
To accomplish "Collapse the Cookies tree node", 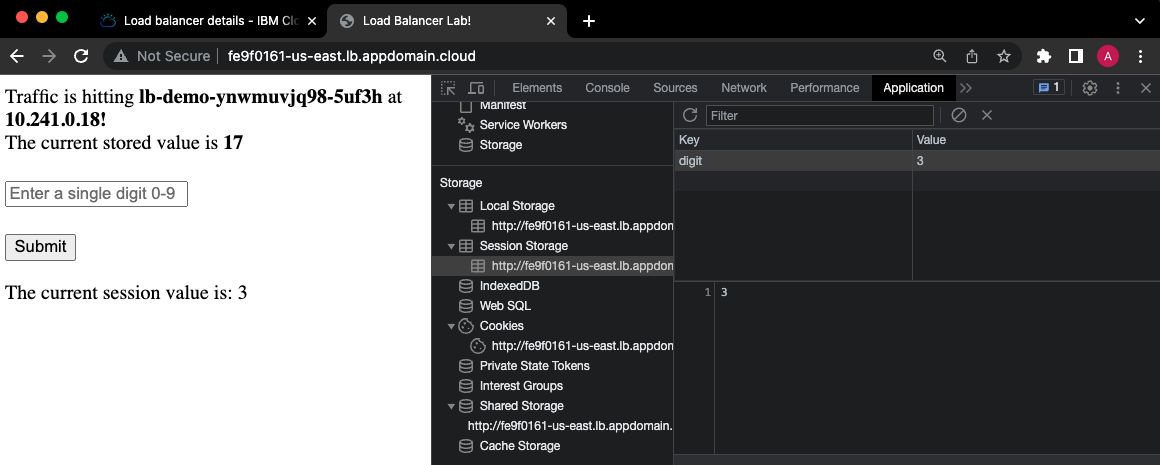I will (451, 326).
